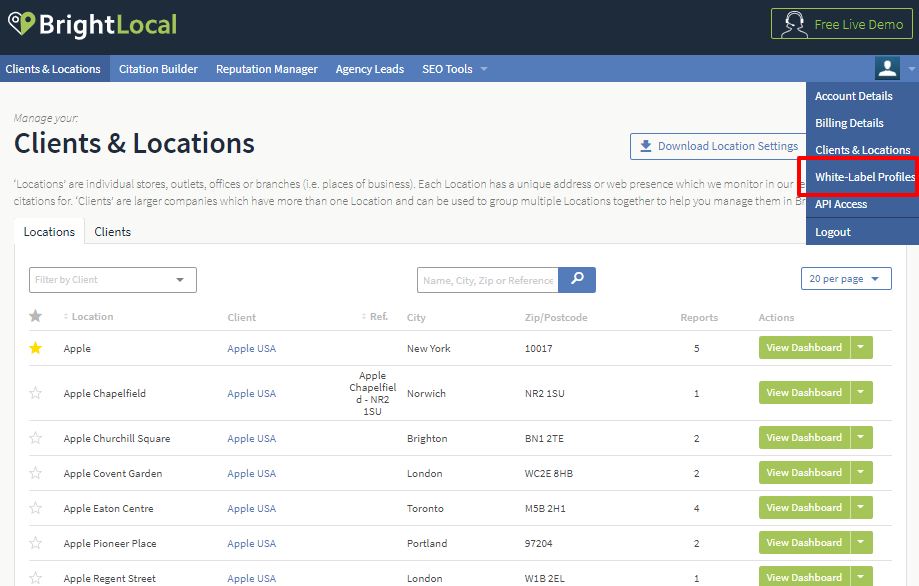Expand actions arrow for Apple New York row
Screen dimensions: 919x586
pos(861,347)
